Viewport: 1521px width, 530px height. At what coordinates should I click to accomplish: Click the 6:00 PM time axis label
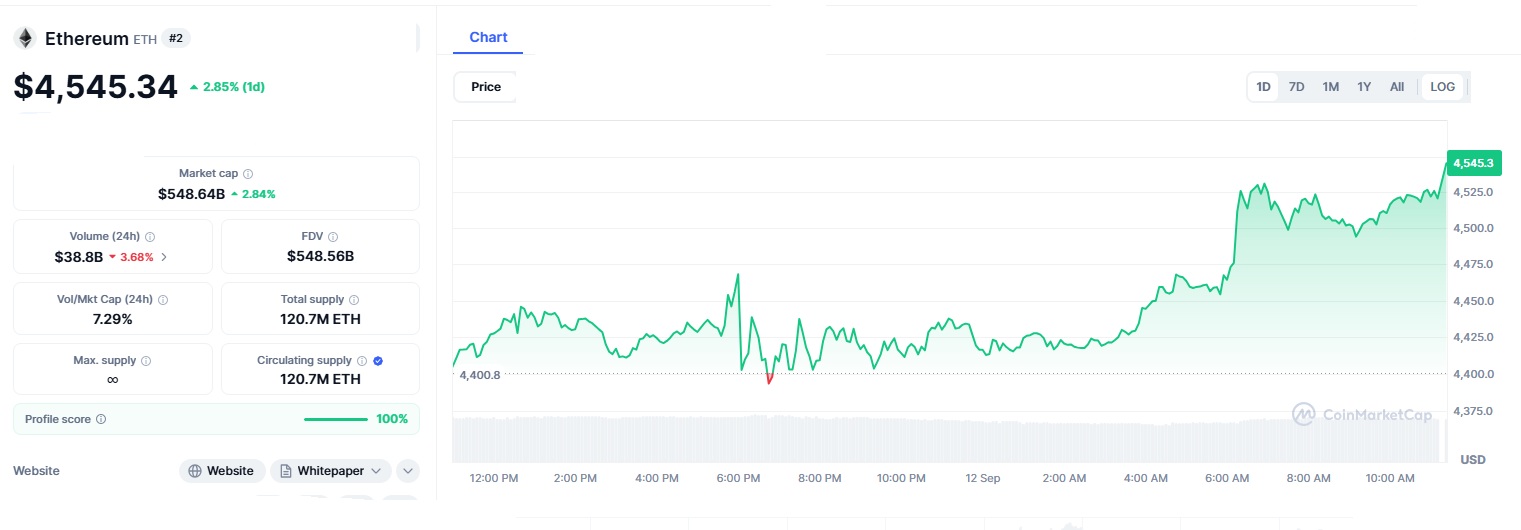pyautogui.click(x=738, y=479)
